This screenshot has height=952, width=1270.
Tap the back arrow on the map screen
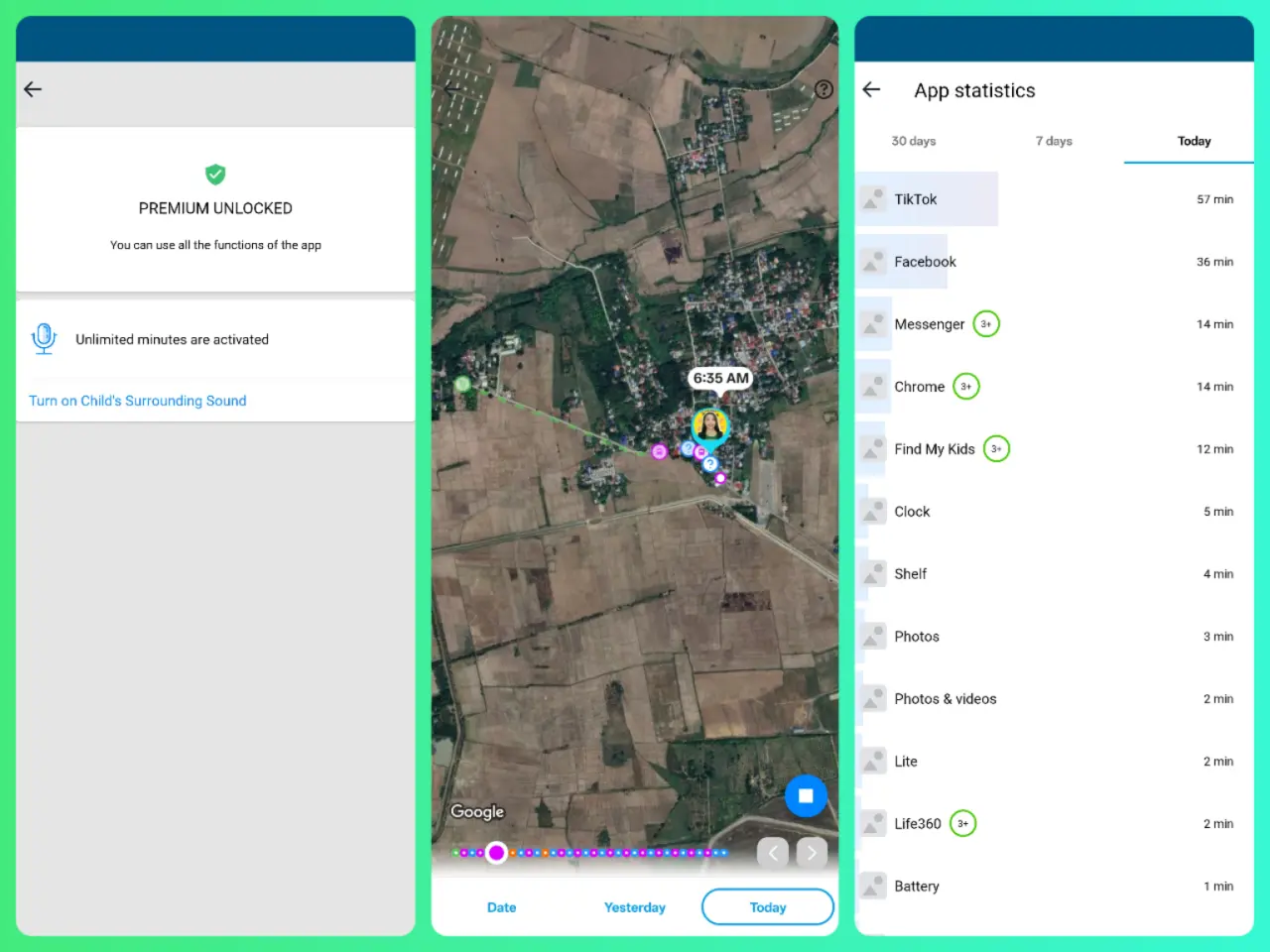[x=452, y=89]
